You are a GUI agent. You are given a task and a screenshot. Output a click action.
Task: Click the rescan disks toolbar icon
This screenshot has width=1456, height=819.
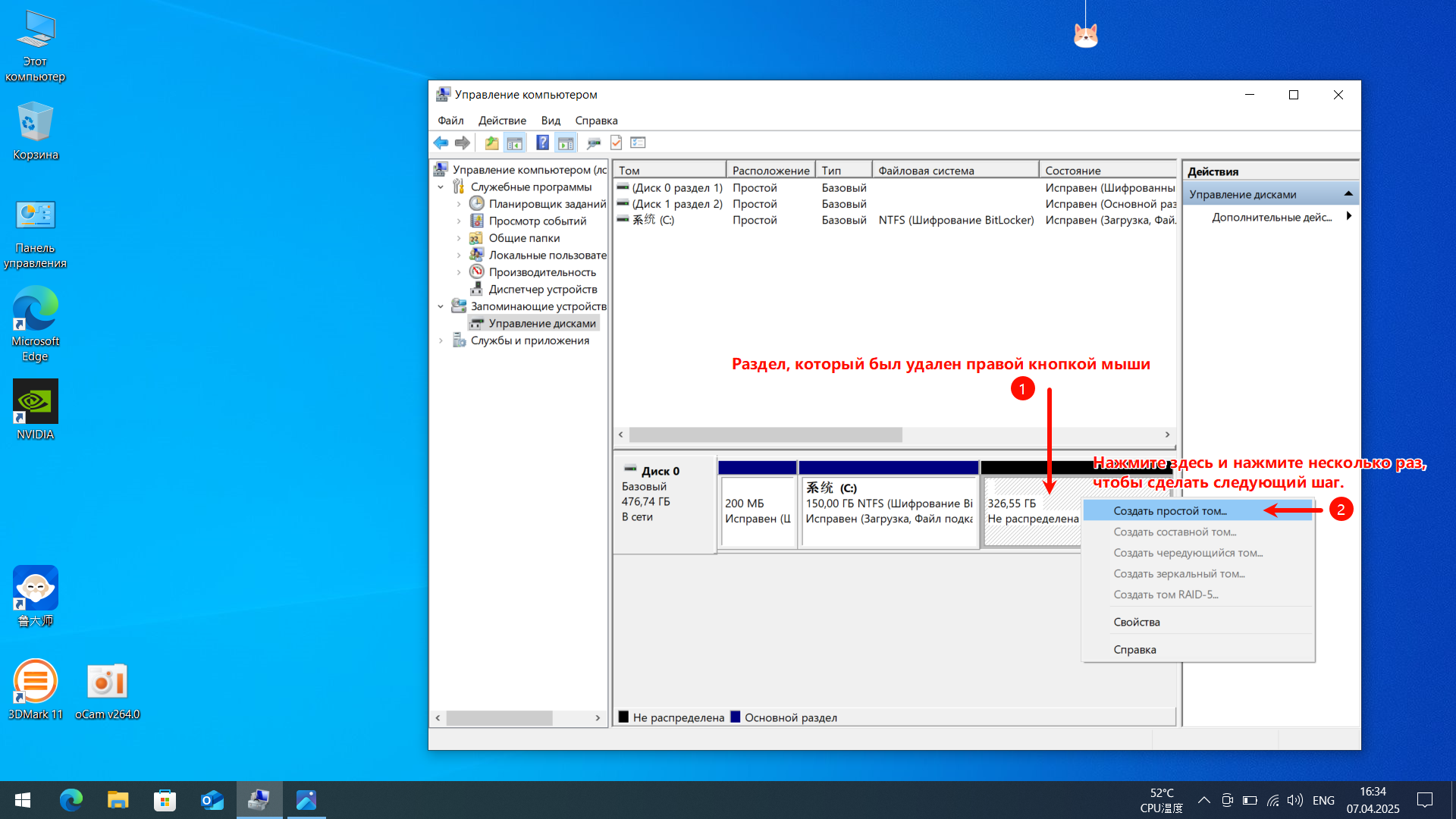tap(594, 143)
